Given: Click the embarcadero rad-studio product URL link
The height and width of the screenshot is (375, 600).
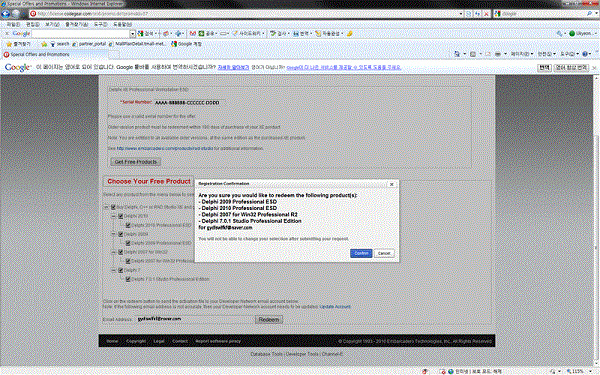Looking at the screenshot, I should coord(165,148).
